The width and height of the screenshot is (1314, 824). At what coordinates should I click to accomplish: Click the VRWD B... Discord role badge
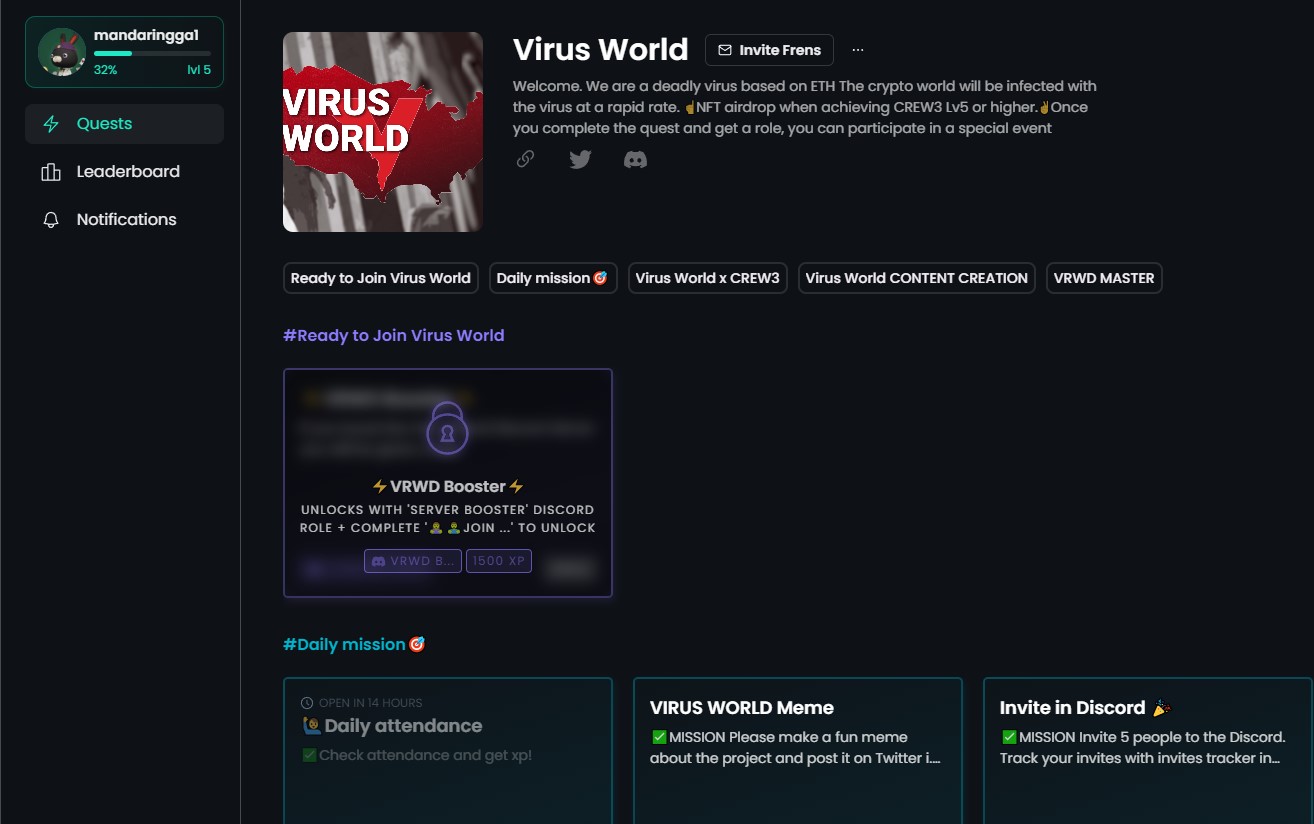pos(413,561)
